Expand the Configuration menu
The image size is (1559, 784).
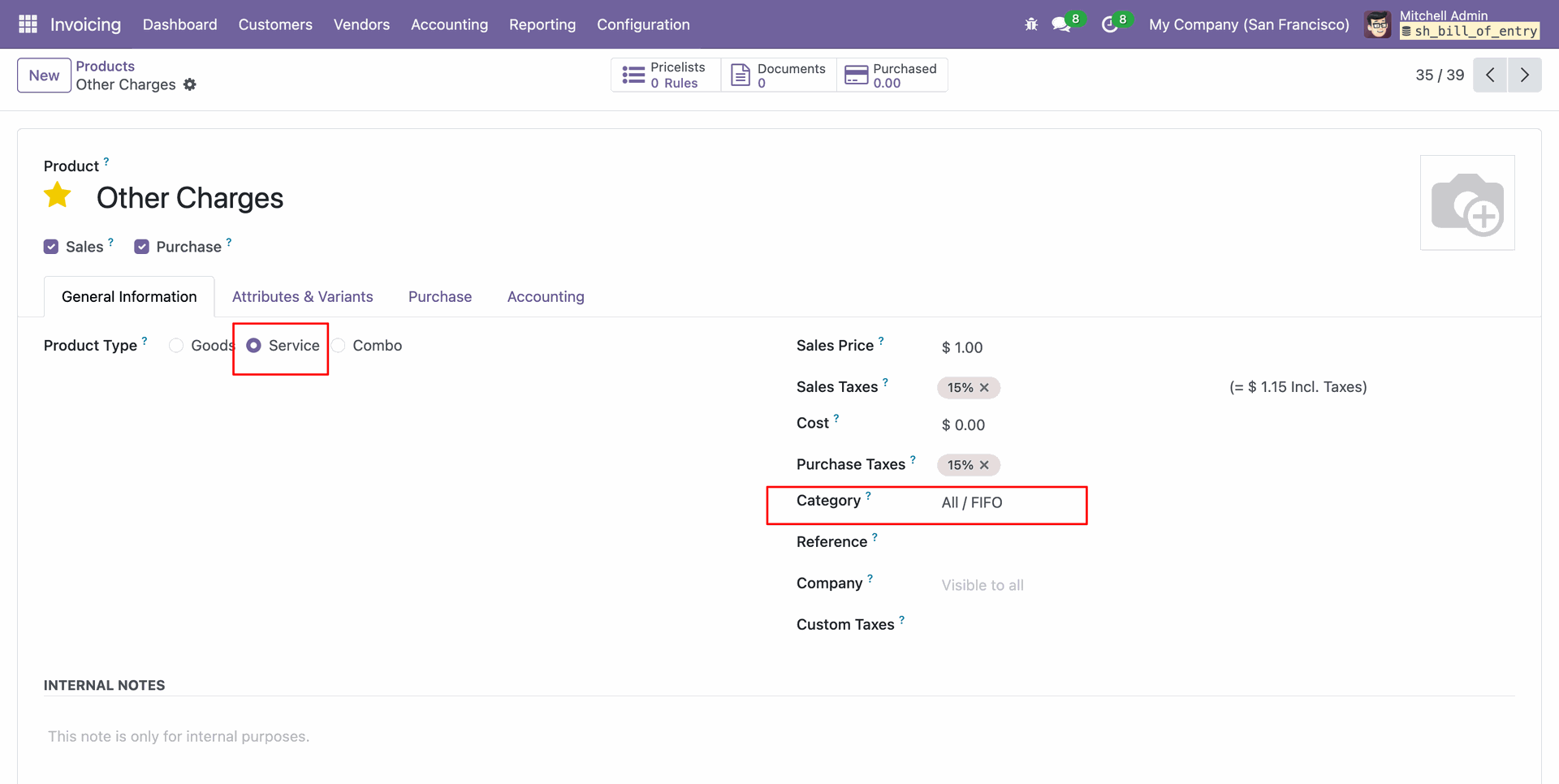coord(643,24)
